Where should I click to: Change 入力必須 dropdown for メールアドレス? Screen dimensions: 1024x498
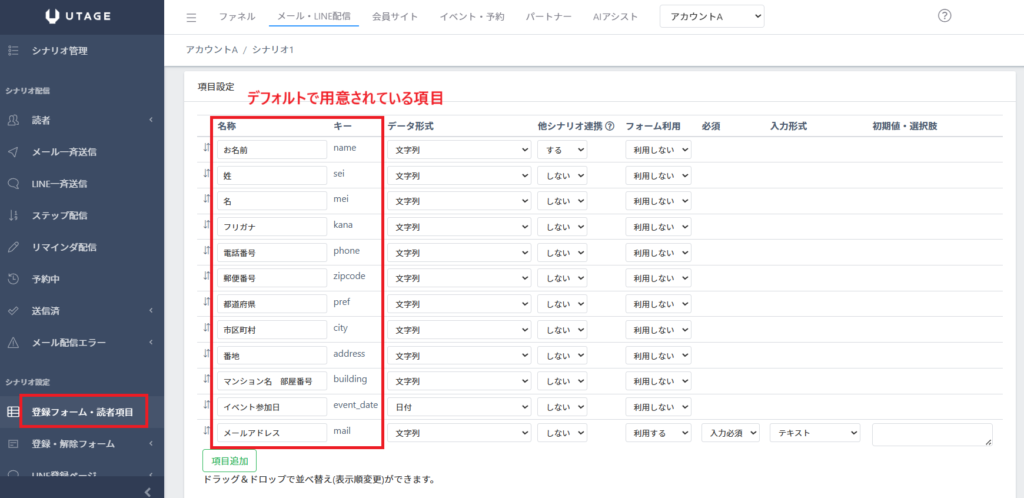pos(730,434)
